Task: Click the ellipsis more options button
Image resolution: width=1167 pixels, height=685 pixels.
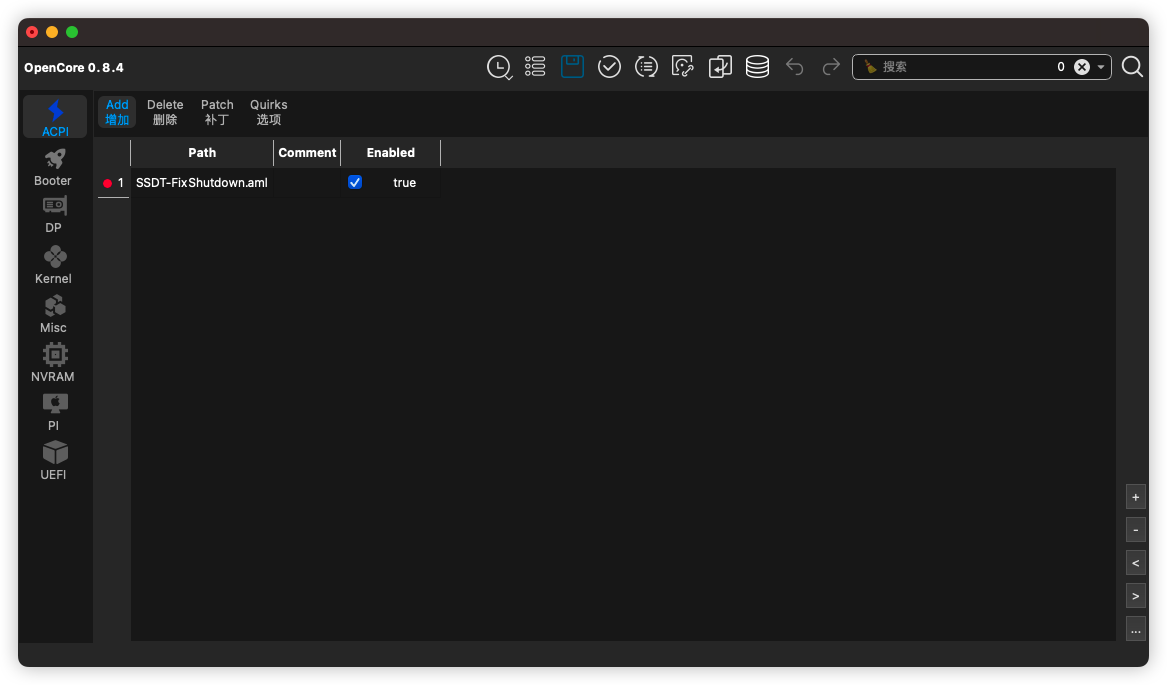Action: 1135,630
